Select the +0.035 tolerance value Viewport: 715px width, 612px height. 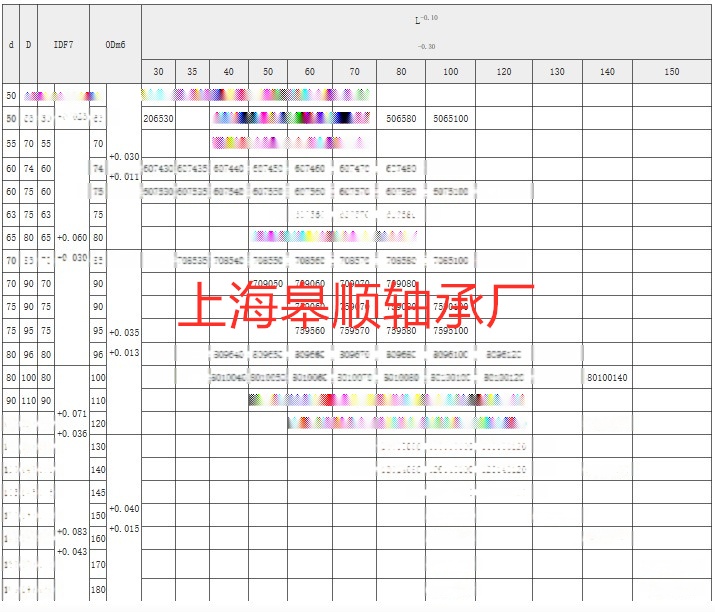point(124,332)
